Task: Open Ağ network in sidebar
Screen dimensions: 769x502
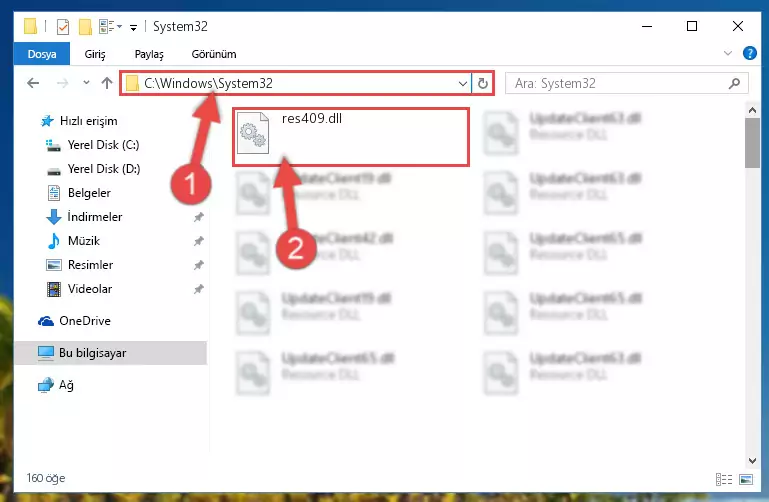Action: [66, 385]
